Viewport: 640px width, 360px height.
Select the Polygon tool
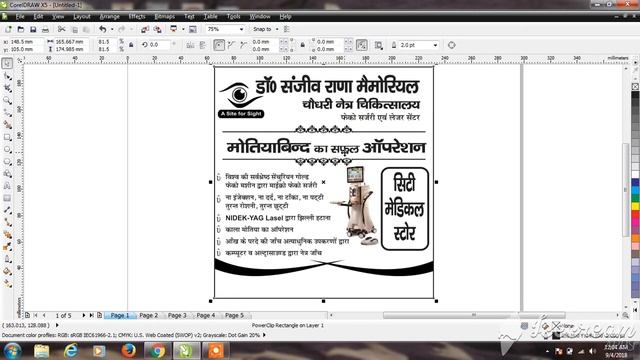(7, 162)
